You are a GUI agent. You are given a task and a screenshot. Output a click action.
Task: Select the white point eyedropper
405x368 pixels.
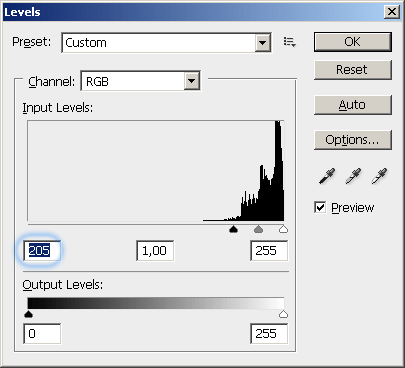coord(379,176)
